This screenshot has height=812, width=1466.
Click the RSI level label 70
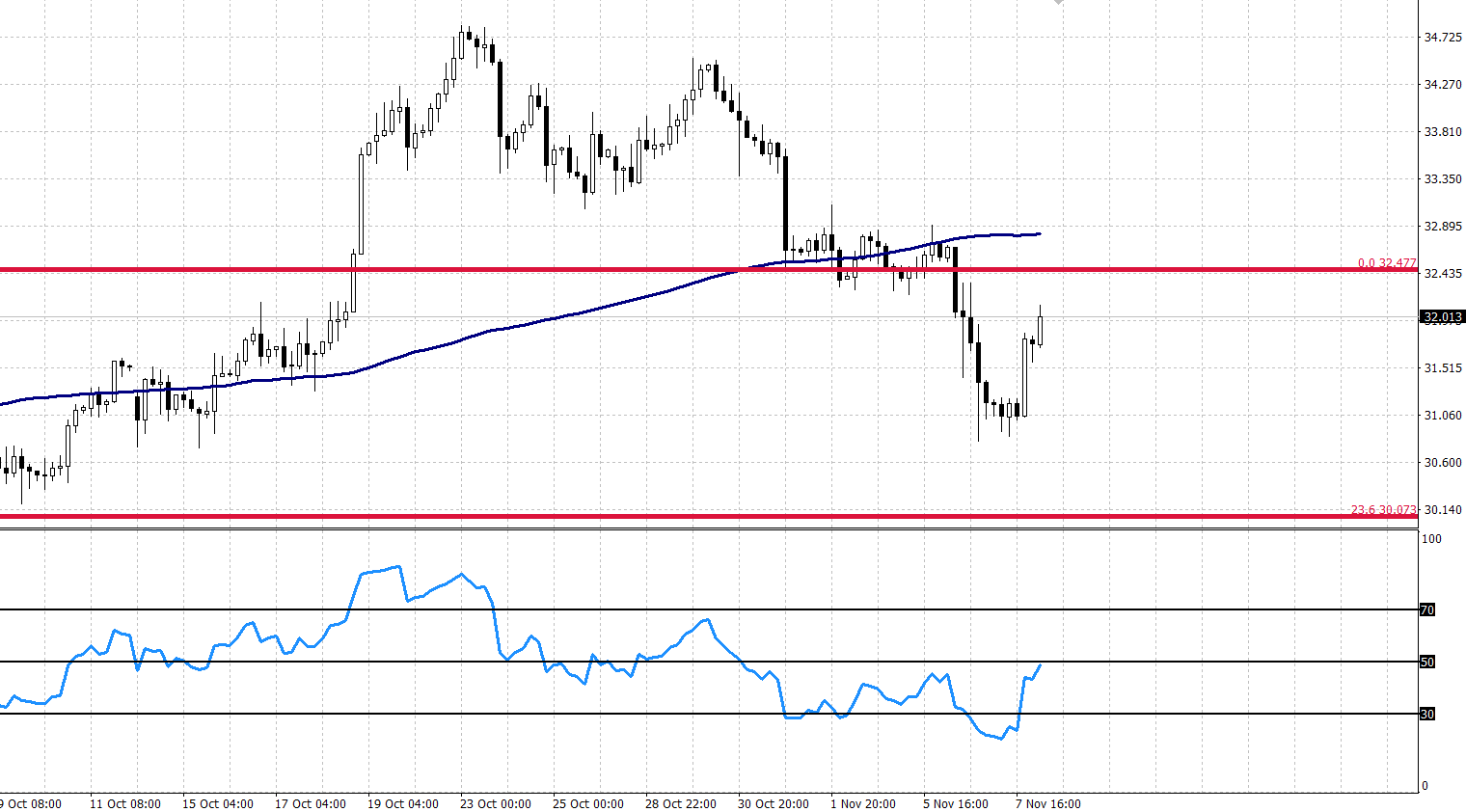click(x=1427, y=609)
